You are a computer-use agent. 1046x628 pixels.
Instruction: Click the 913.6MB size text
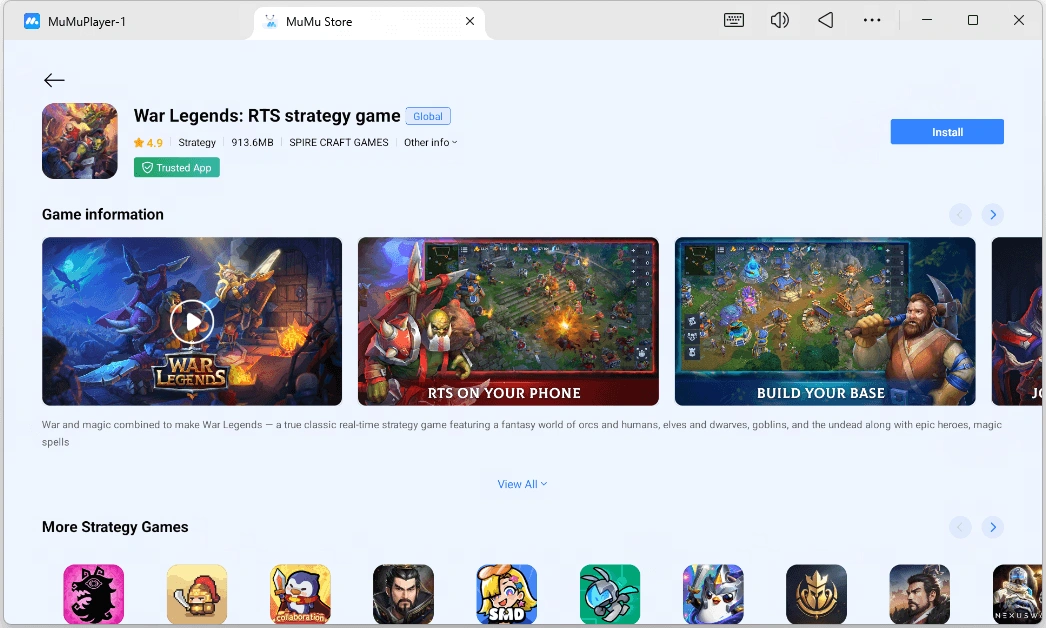pos(252,142)
